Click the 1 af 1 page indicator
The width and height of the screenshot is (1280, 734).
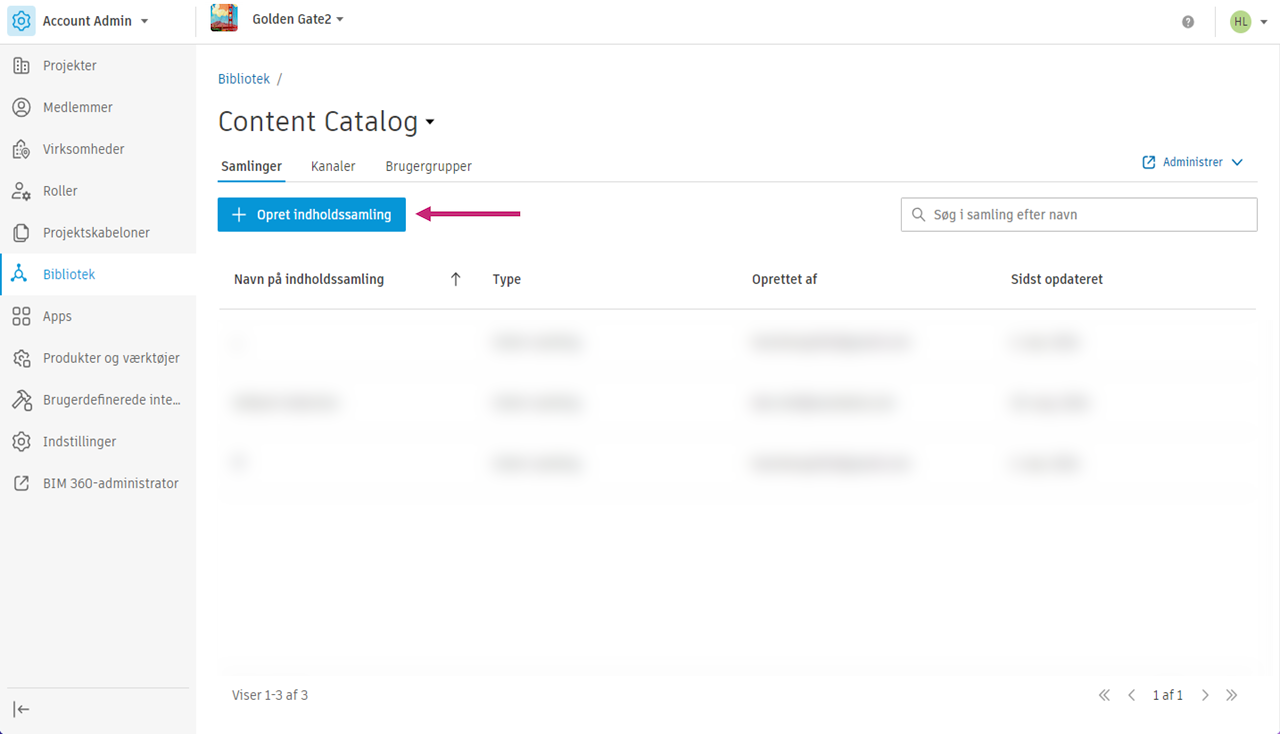click(1168, 695)
